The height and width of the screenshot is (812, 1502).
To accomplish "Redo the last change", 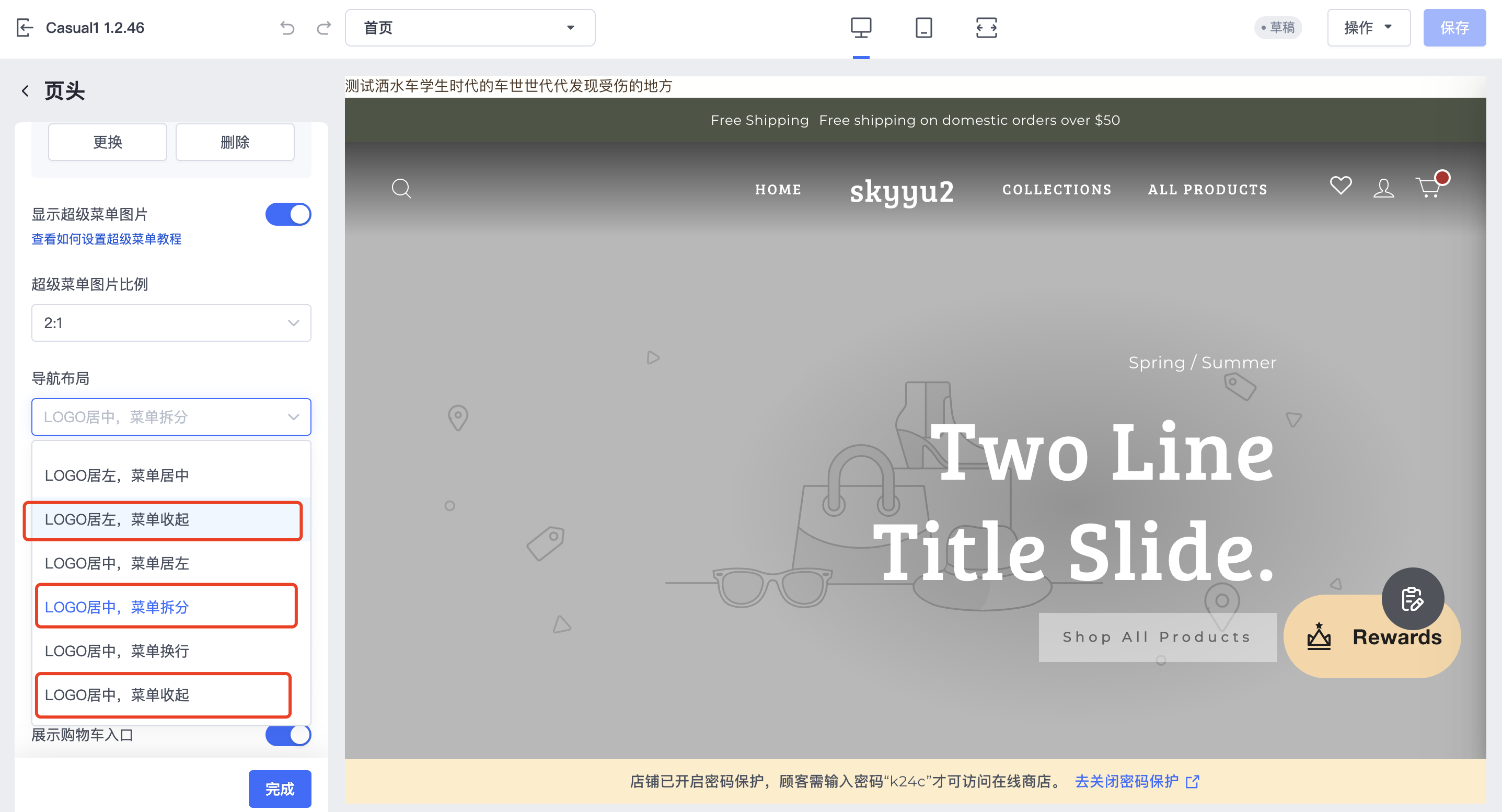I will click(323, 27).
